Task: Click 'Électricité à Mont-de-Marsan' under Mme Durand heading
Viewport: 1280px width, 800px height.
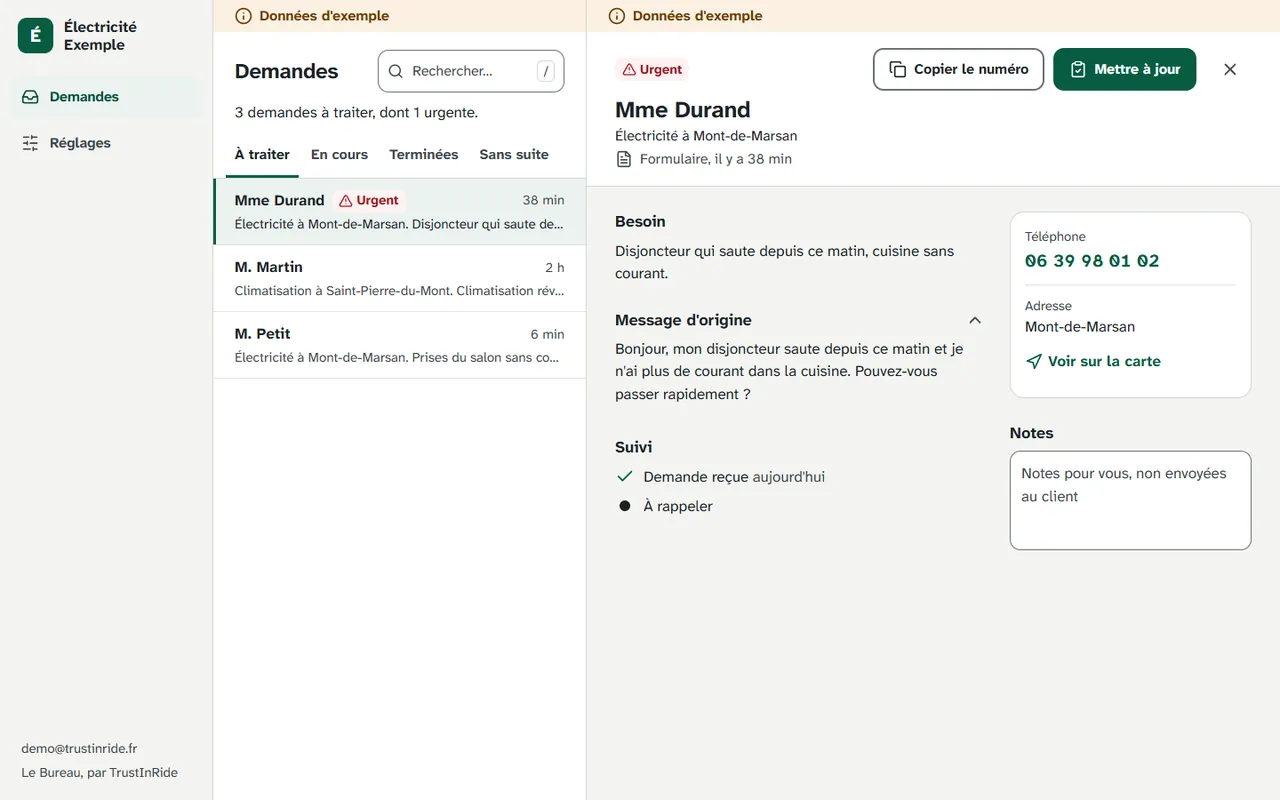Action: (706, 135)
